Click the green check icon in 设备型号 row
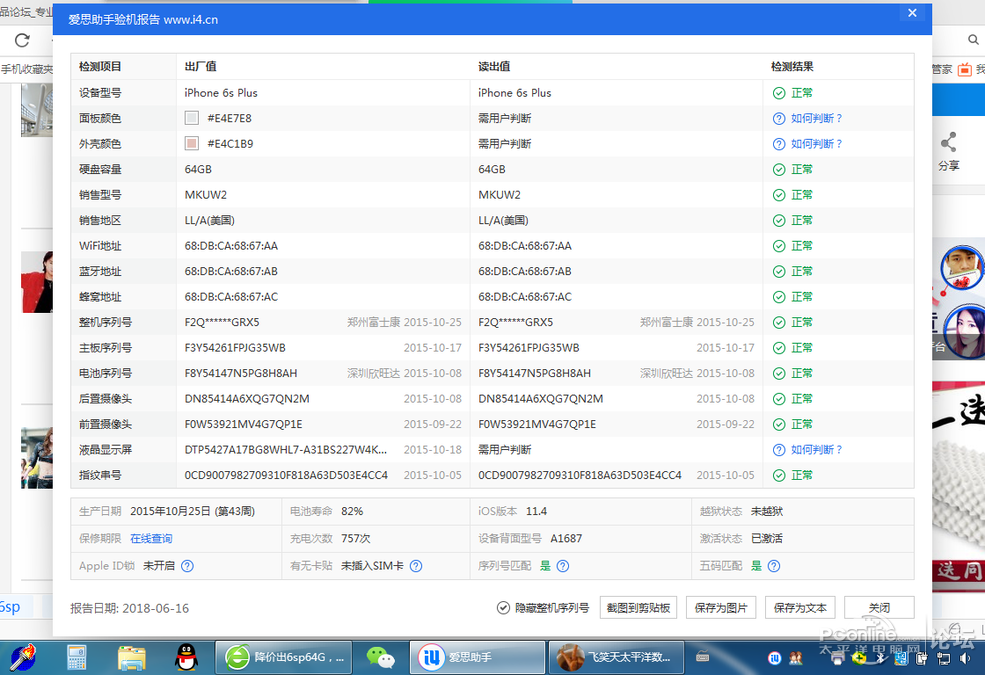985x675 pixels. click(x=779, y=93)
